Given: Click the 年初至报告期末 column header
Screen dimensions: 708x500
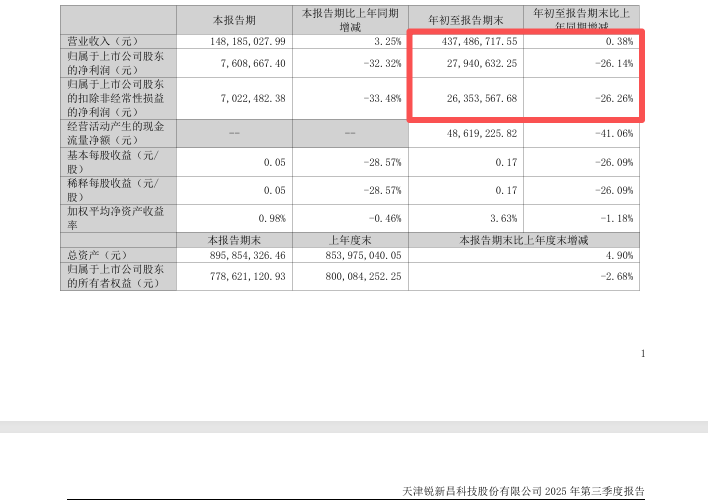Looking at the screenshot, I should point(466,20).
